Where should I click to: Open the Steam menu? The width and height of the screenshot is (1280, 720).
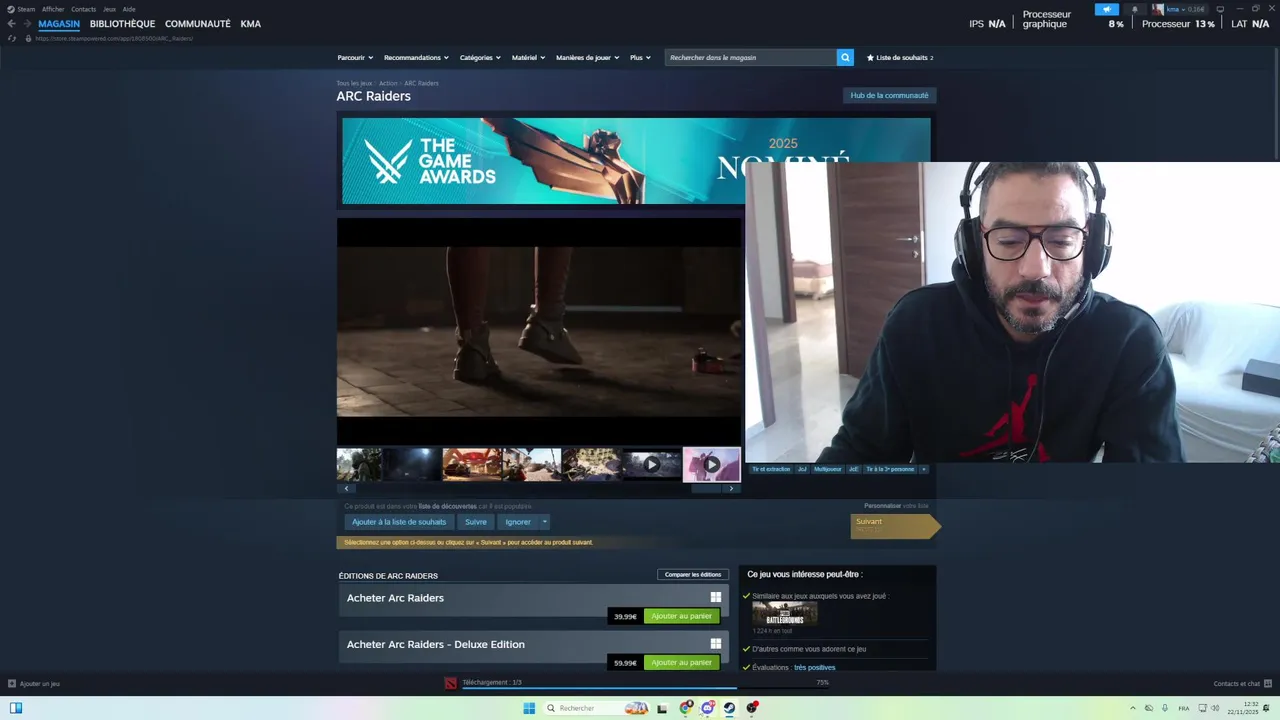(21, 9)
